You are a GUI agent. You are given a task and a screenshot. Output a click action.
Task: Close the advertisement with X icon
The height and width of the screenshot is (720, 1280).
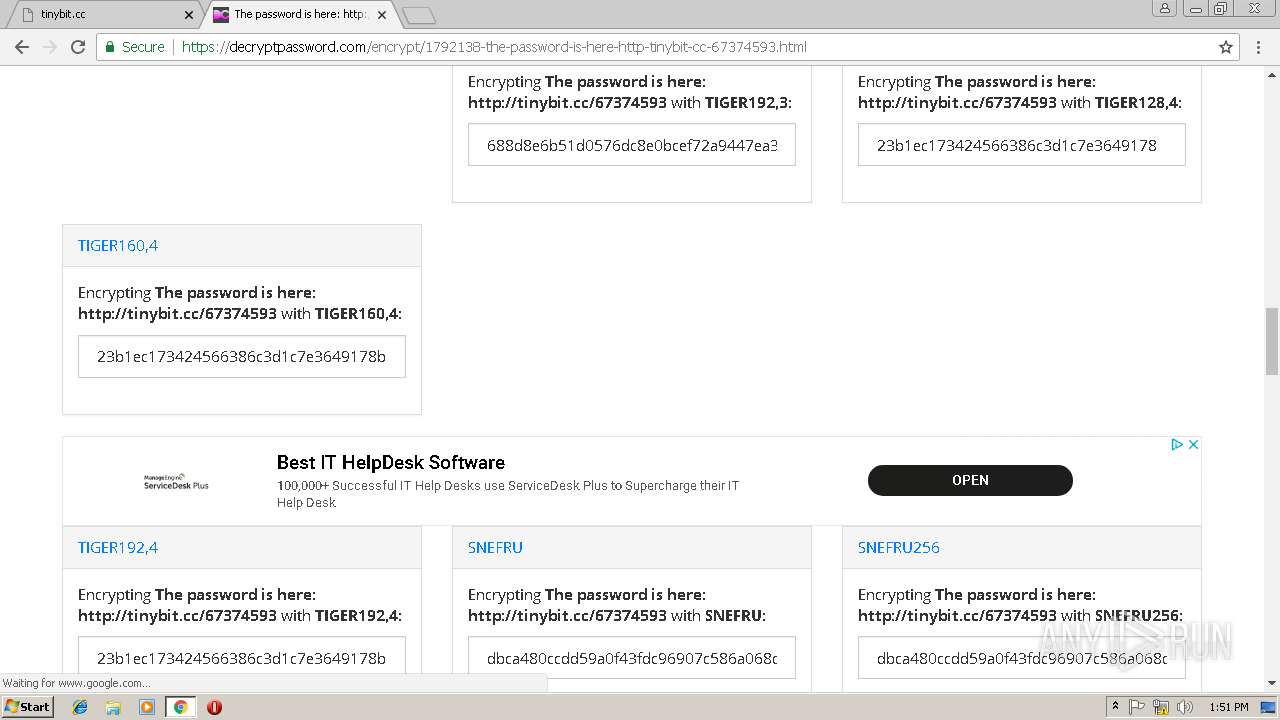(1193, 445)
